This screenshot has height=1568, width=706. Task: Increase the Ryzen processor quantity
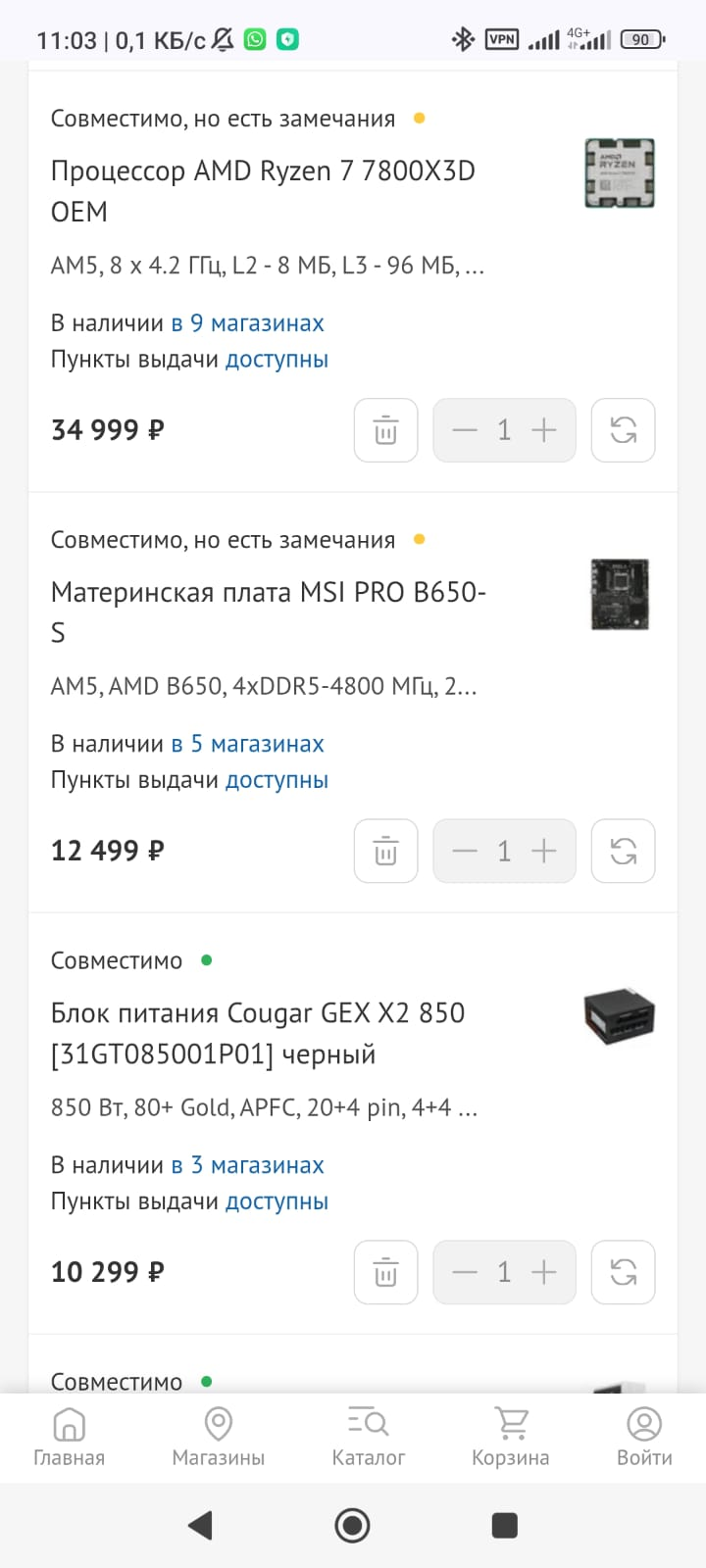544,430
